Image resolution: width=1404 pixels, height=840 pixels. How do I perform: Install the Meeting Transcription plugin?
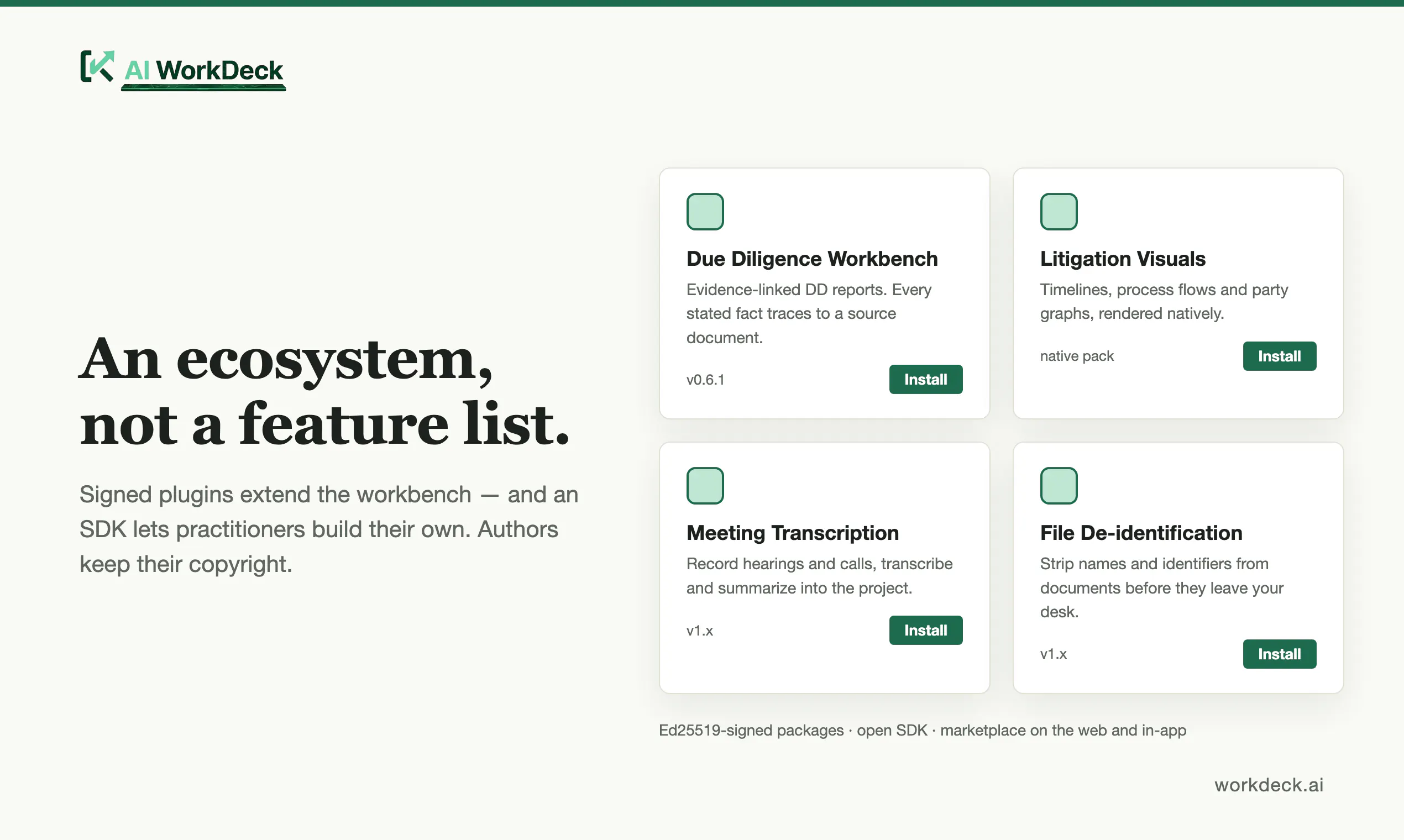(926, 630)
